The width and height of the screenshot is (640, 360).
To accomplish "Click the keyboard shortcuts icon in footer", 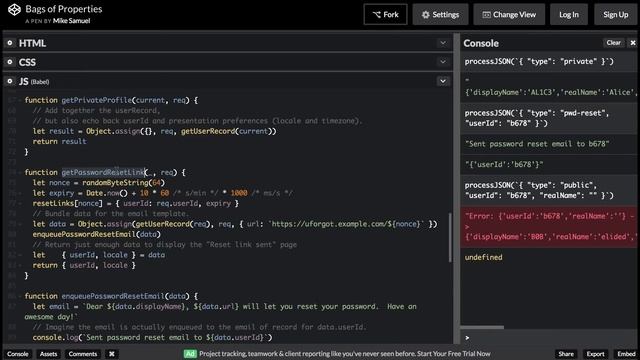I will pos(111,354).
